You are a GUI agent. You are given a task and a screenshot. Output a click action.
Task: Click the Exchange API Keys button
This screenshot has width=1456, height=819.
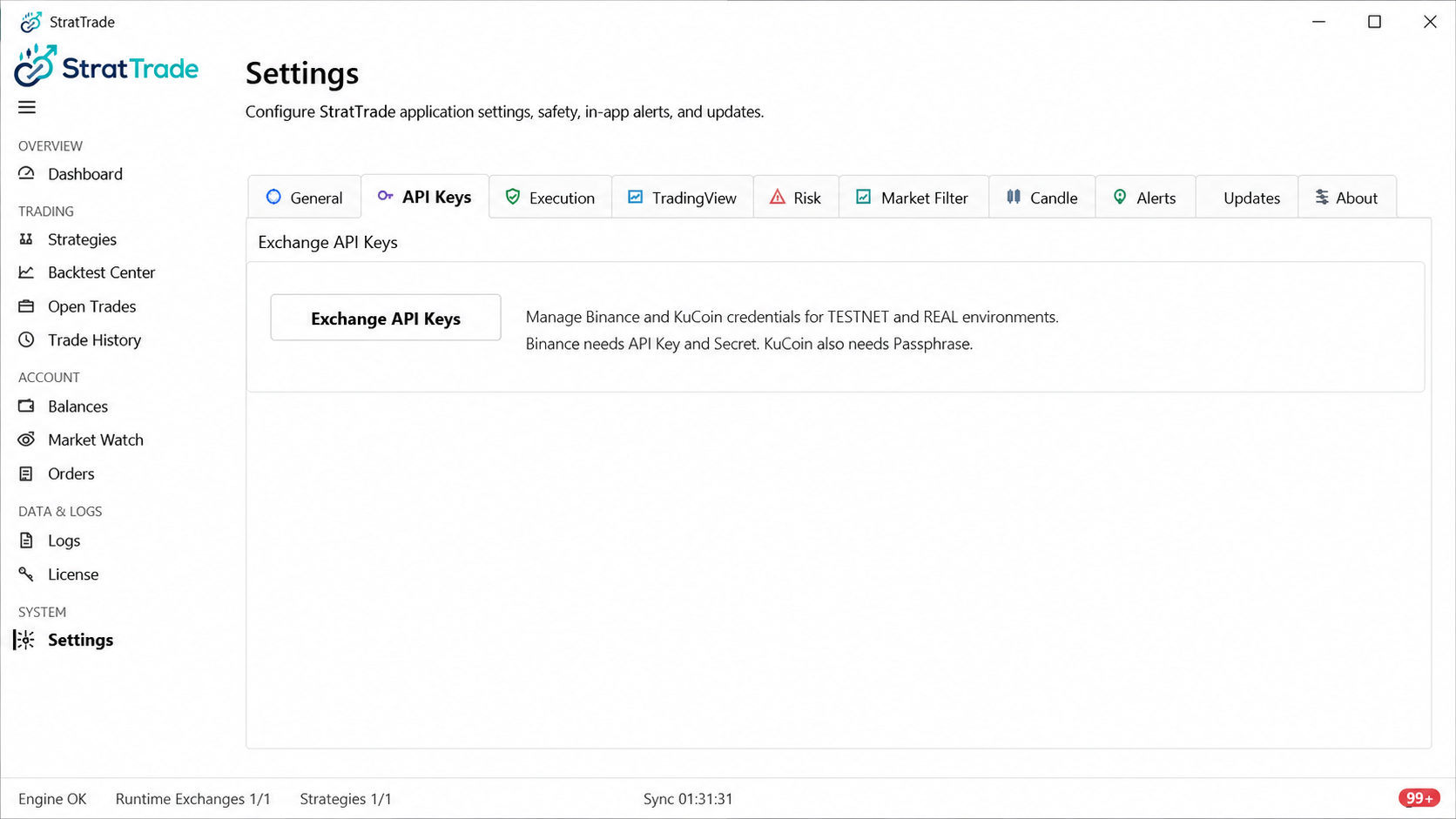coord(386,318)
